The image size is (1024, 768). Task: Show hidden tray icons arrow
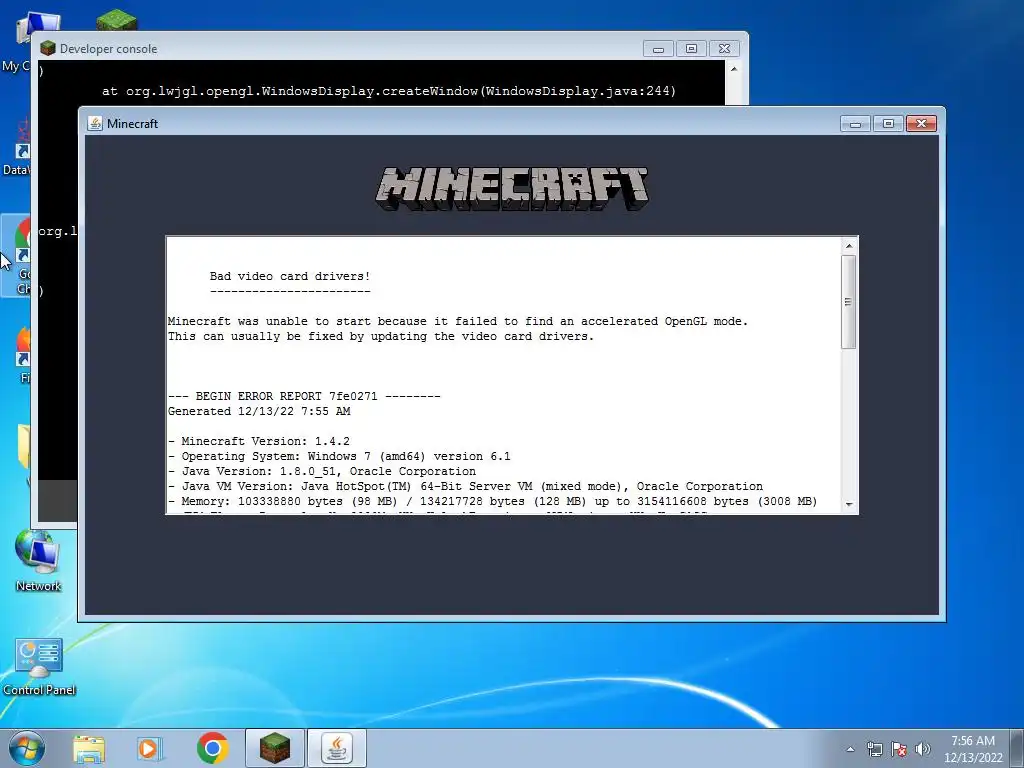(x=850, y=749)
